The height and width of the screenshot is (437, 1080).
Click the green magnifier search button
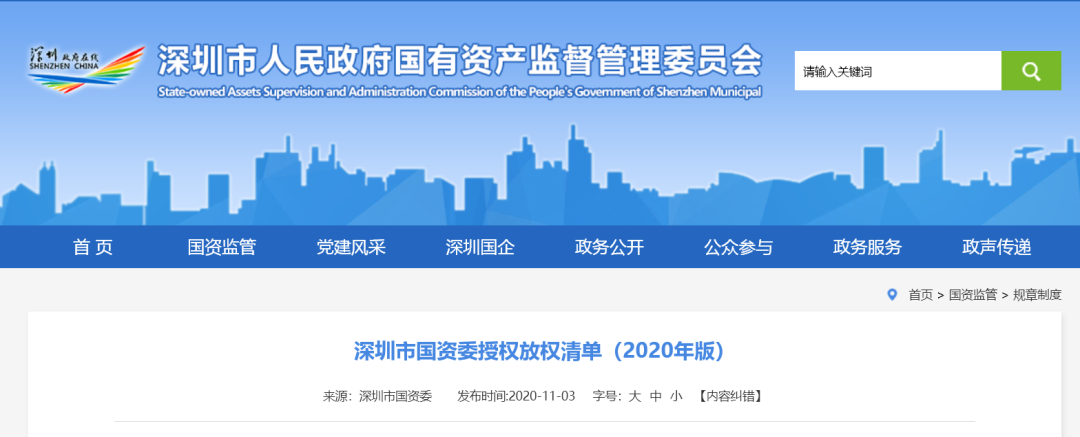click(1031, 71)
